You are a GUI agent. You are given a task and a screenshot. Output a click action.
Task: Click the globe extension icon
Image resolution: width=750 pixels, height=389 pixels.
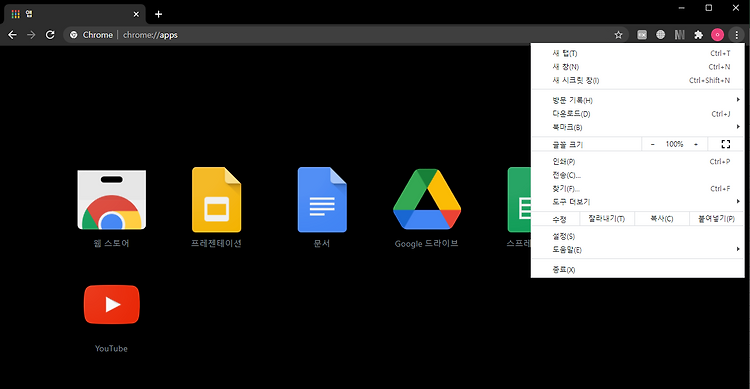tap(661, 34)
